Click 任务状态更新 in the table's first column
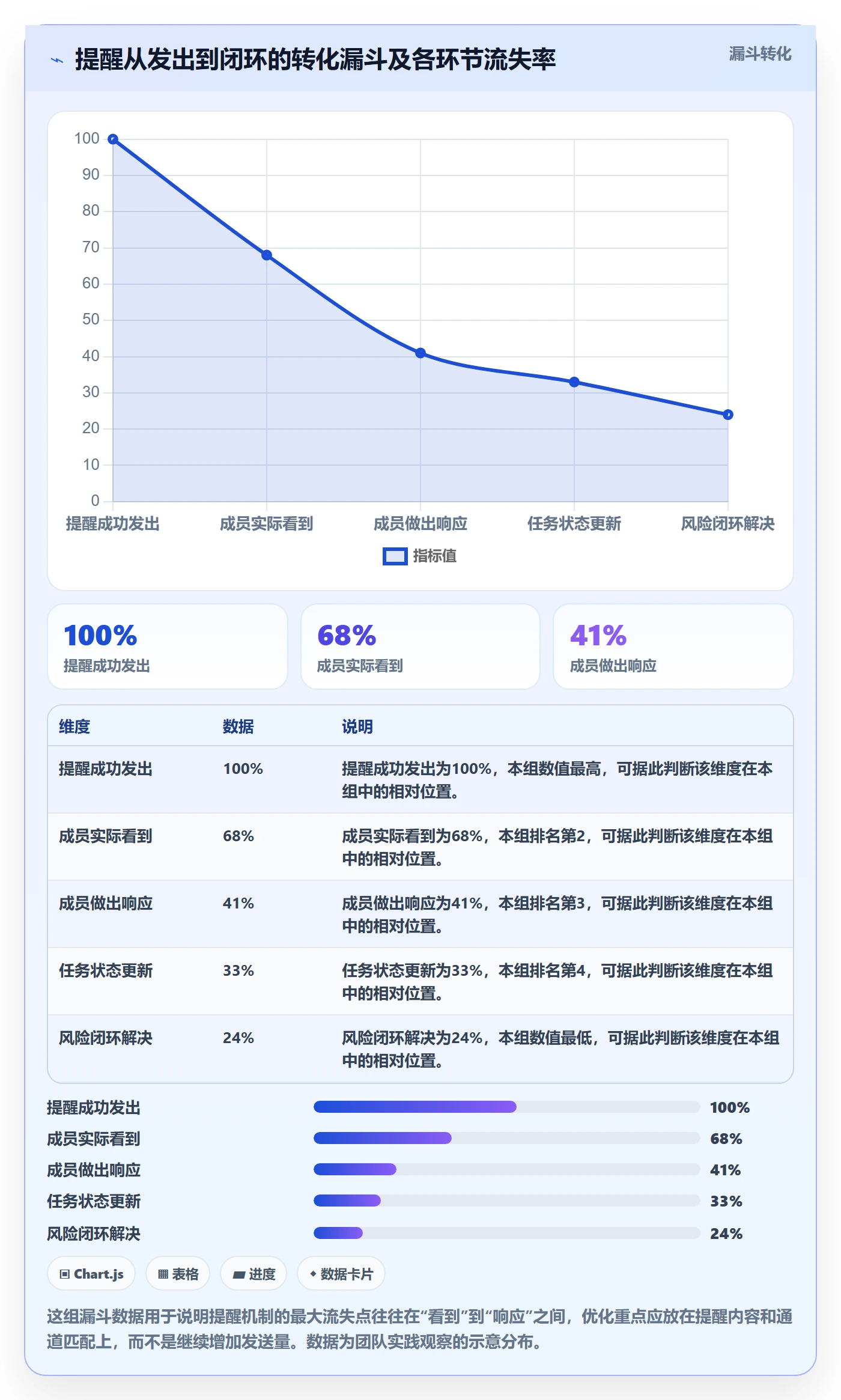The image size is (841, 1400). tap(106, 970)
